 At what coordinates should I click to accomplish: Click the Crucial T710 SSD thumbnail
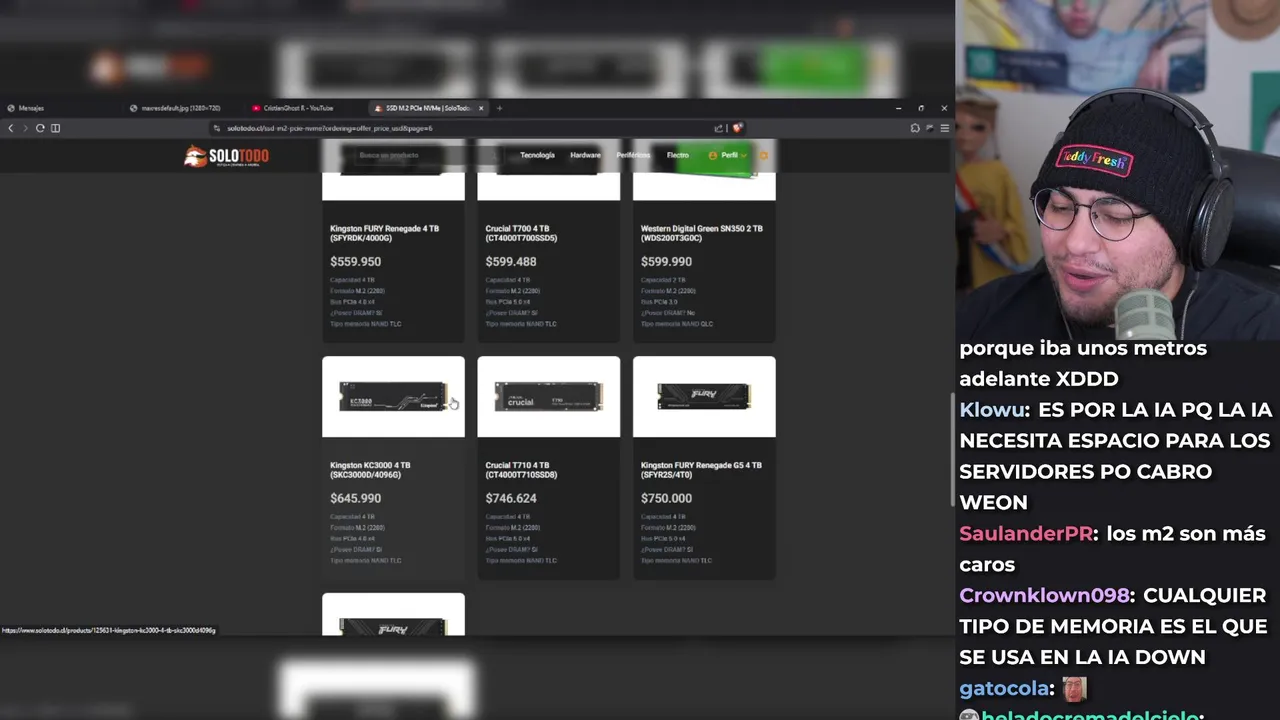tap(548, 397)
